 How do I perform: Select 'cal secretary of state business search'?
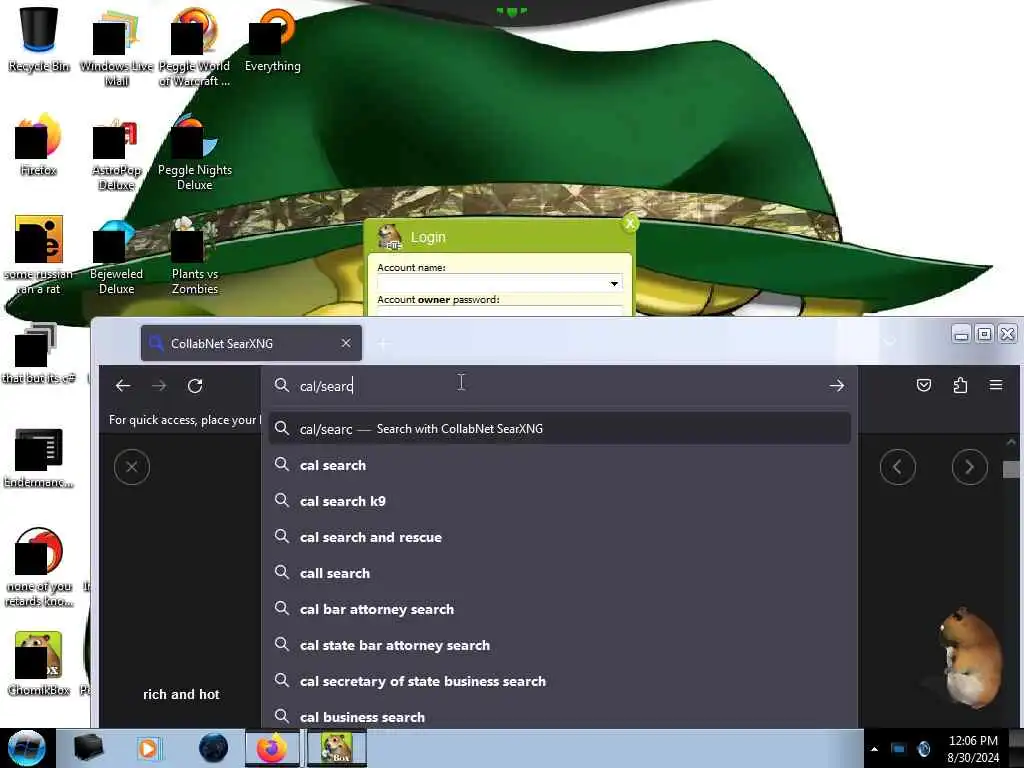click(560, 680)
